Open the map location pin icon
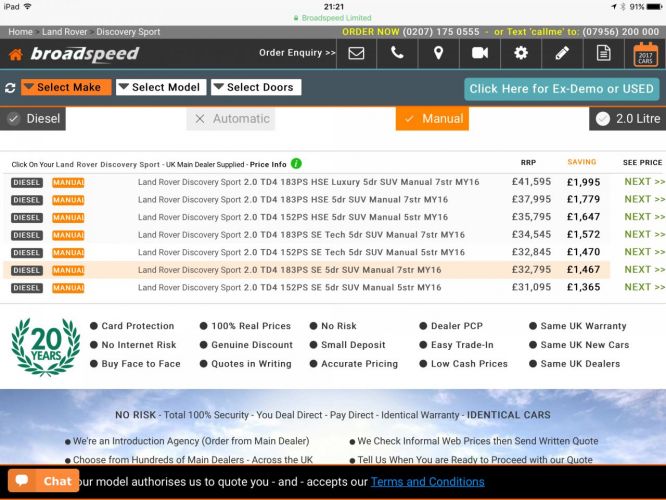This screenshot has width=666, height=500. point(438,53)
